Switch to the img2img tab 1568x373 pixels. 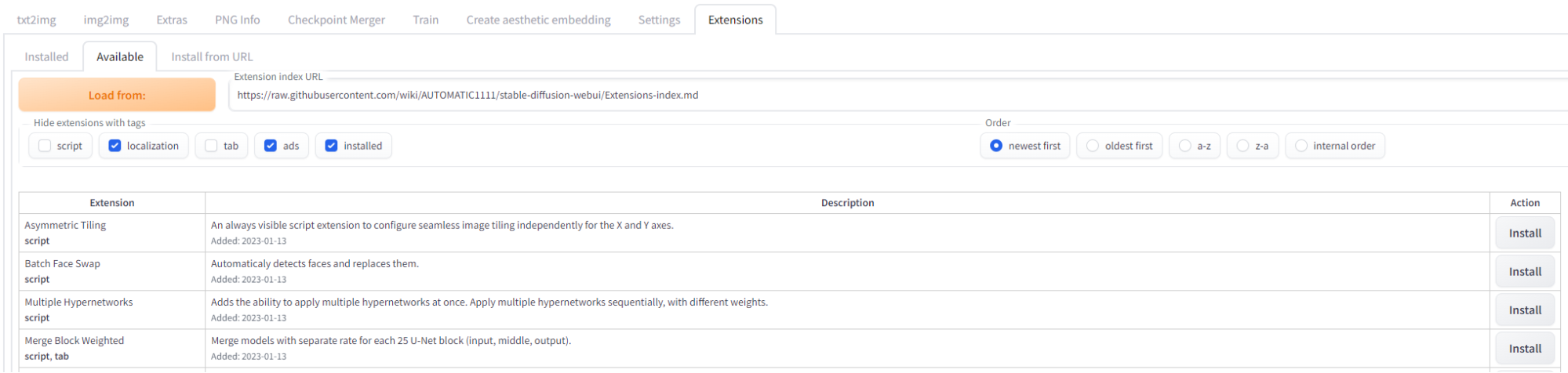106,20
